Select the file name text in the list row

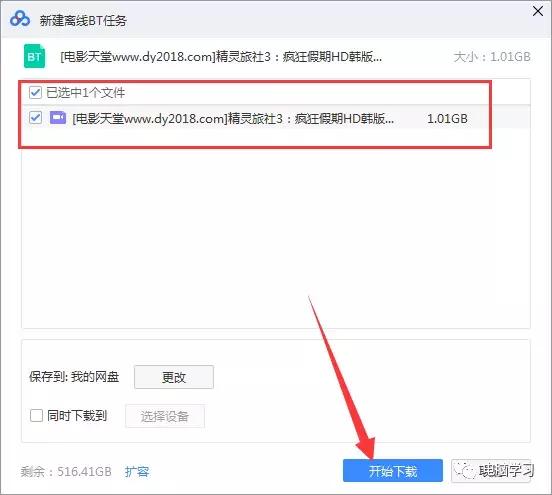[233, 118]
